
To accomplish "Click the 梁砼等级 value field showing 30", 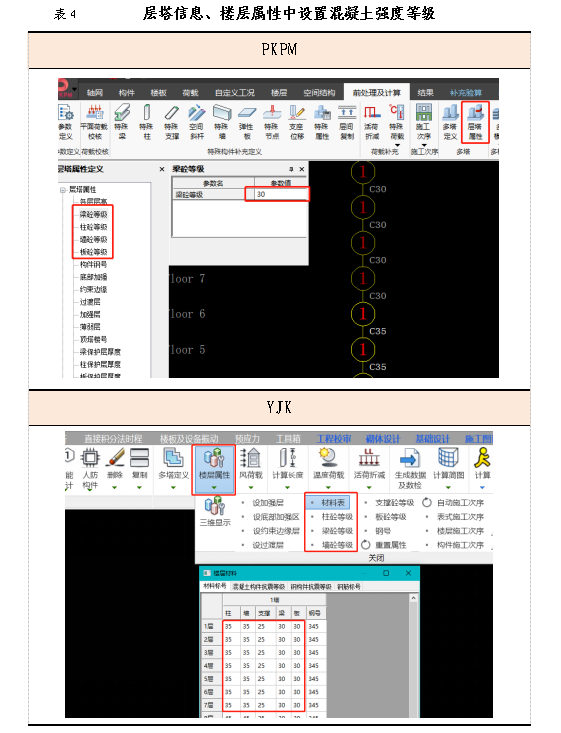I will point(277,194).
